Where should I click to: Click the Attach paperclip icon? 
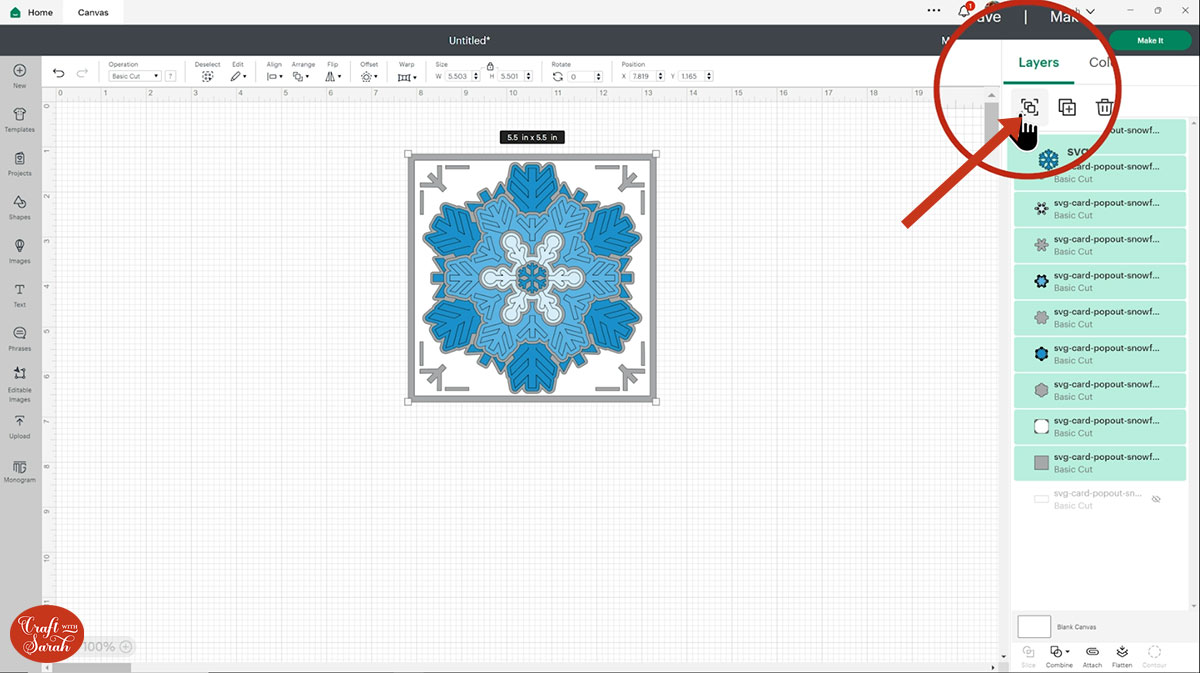(x=1092, y=653)
